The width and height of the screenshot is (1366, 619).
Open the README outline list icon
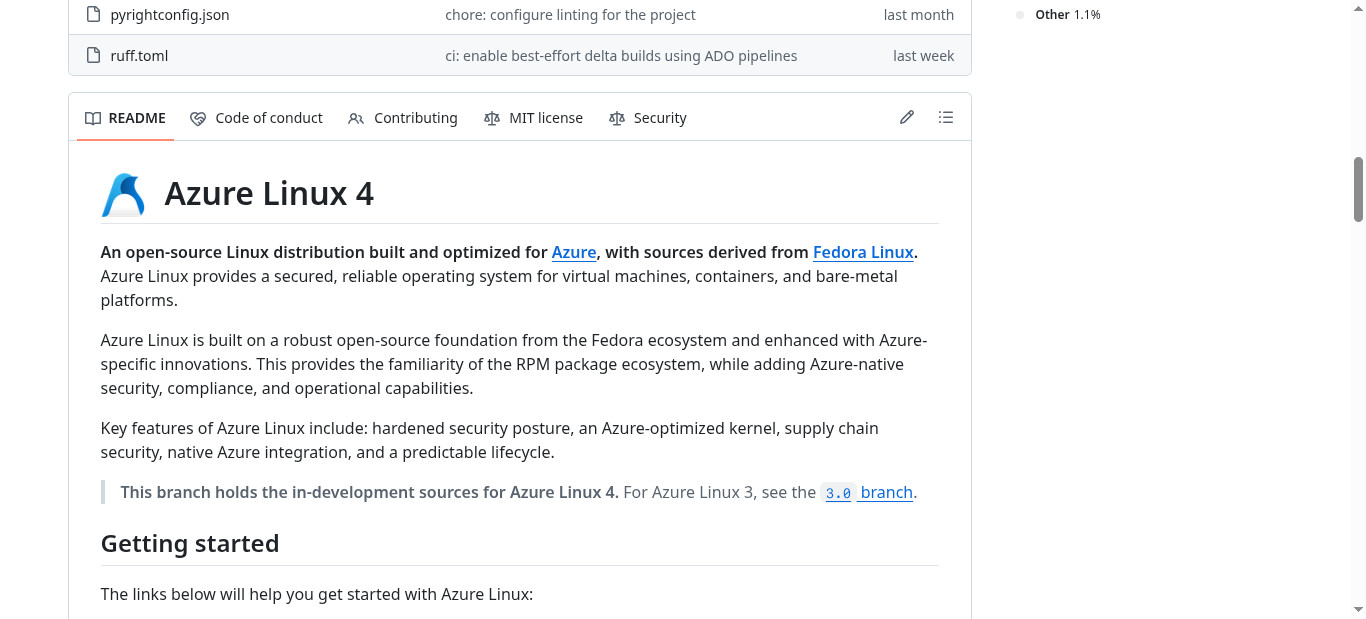pyautogui.click(x=946, y=118)
